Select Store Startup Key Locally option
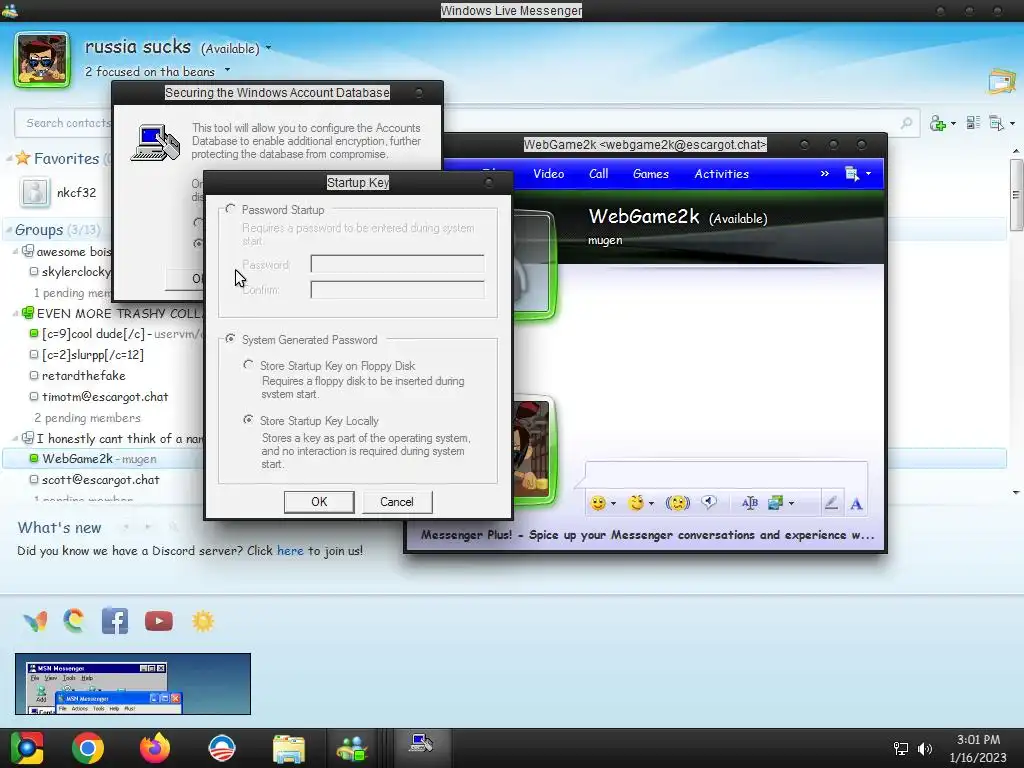This screenshot has width=1024, height=768. (x=248, y=420)
